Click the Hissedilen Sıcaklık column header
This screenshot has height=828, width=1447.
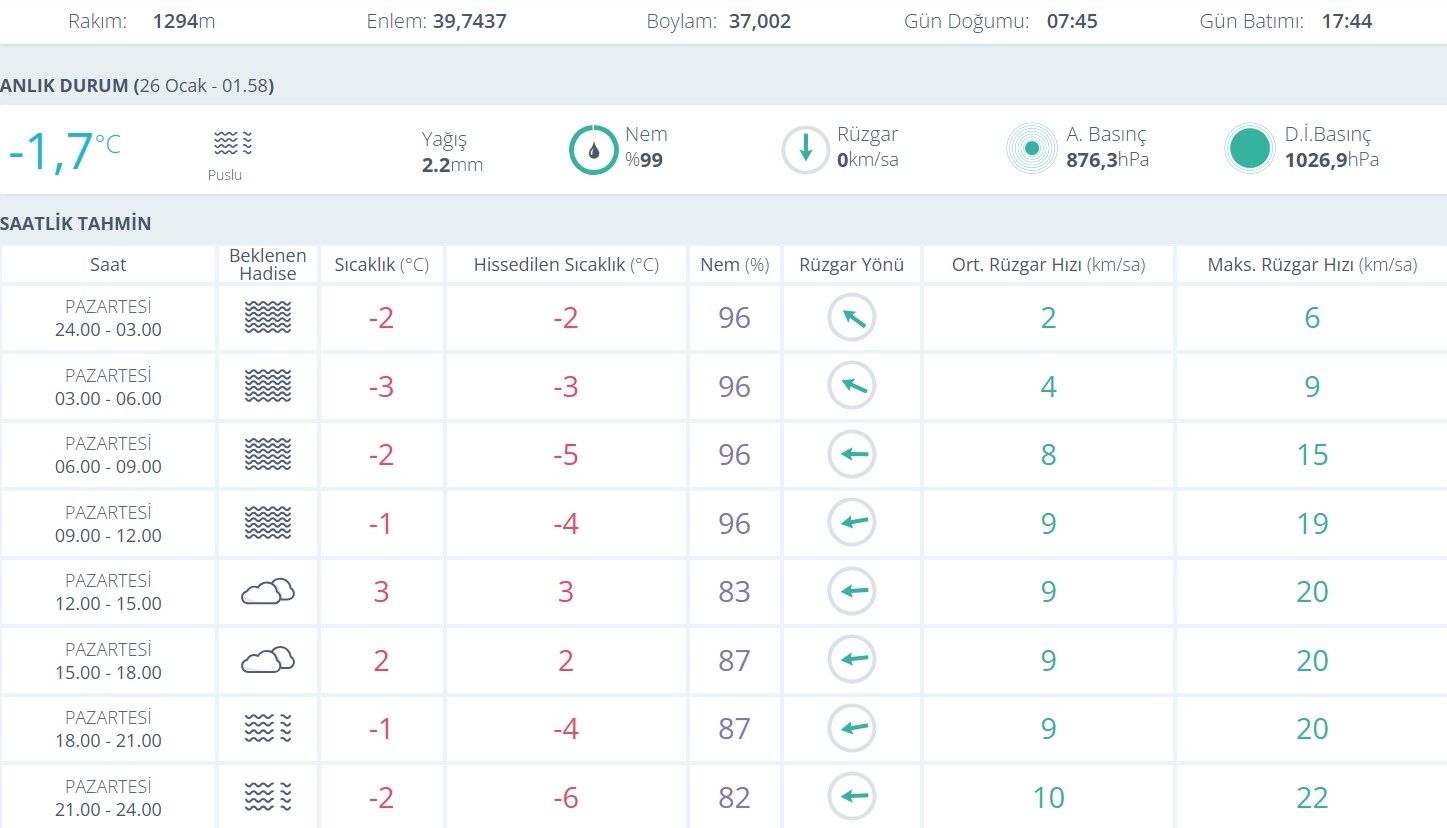(x=566, y=265)
